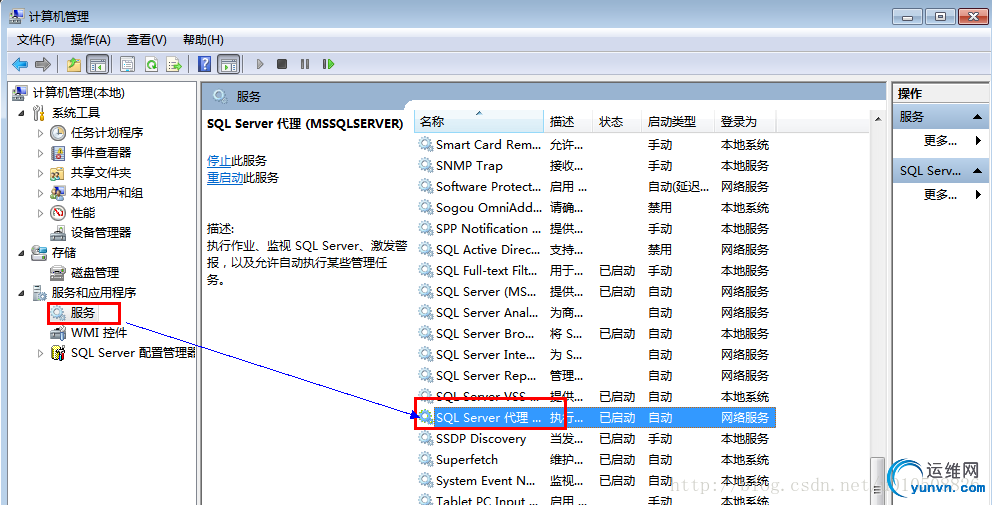
Task: Click the Export List toolbar icon
Action: pos(174,64)
